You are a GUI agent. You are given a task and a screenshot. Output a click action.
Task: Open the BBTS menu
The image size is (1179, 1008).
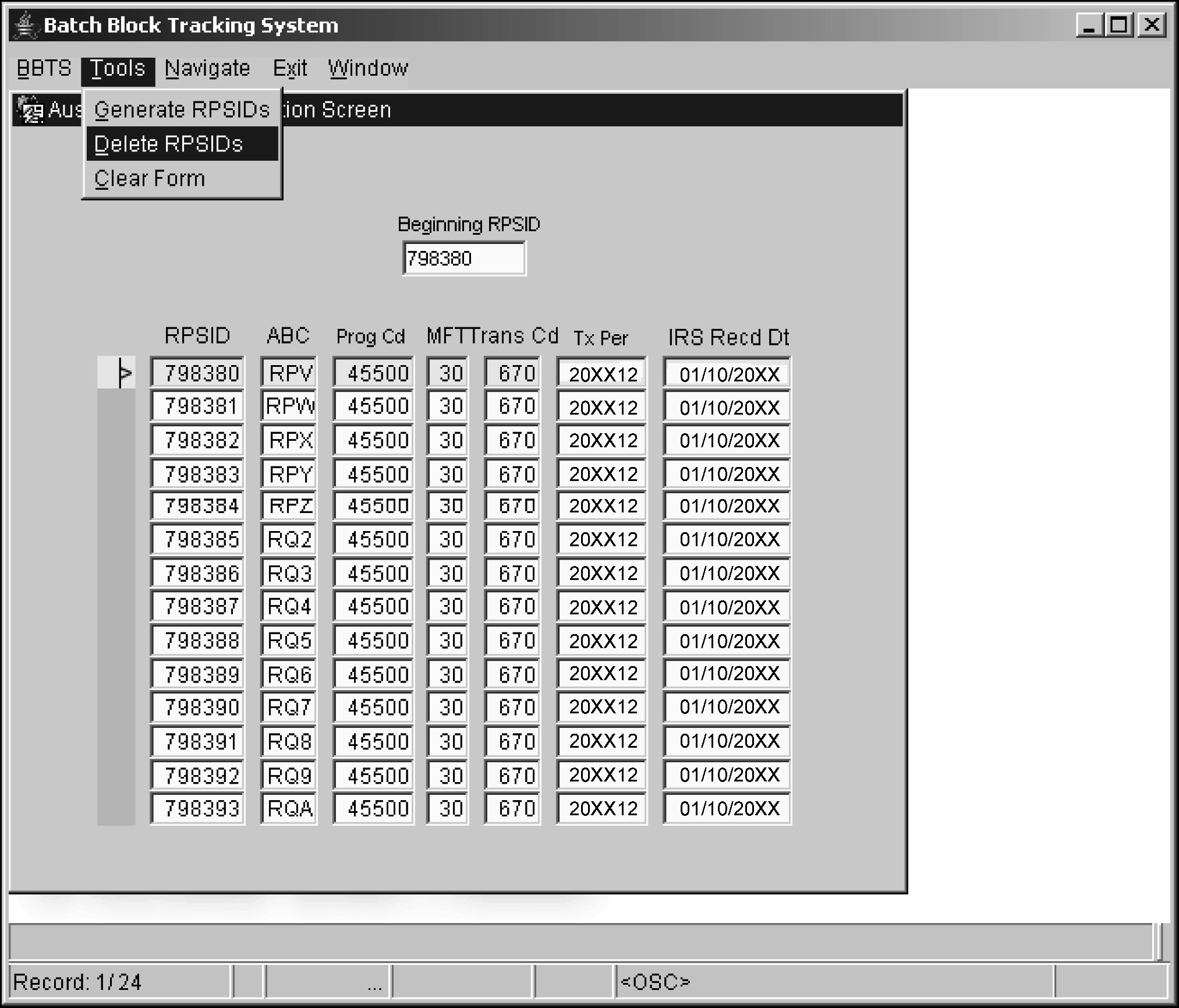pyautogui.click(x=44, y=69)
